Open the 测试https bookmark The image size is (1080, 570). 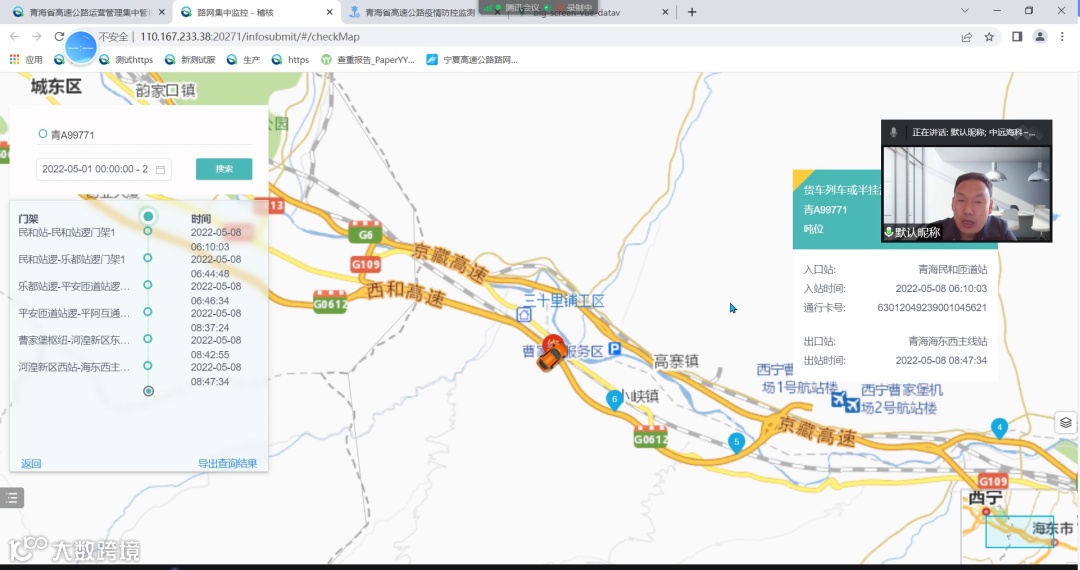126,60
